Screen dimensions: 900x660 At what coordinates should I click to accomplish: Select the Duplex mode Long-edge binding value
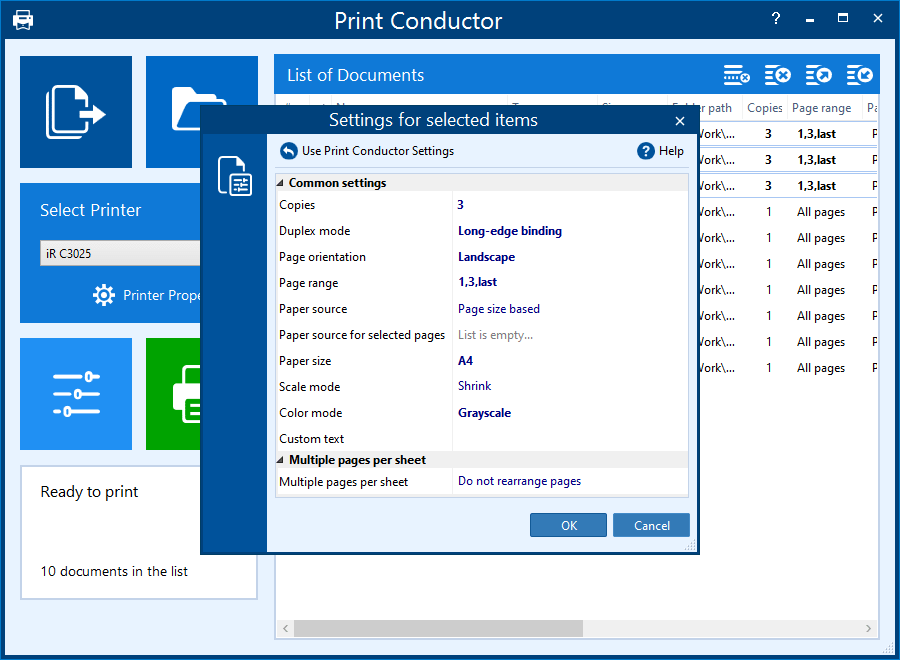[510, 231]
